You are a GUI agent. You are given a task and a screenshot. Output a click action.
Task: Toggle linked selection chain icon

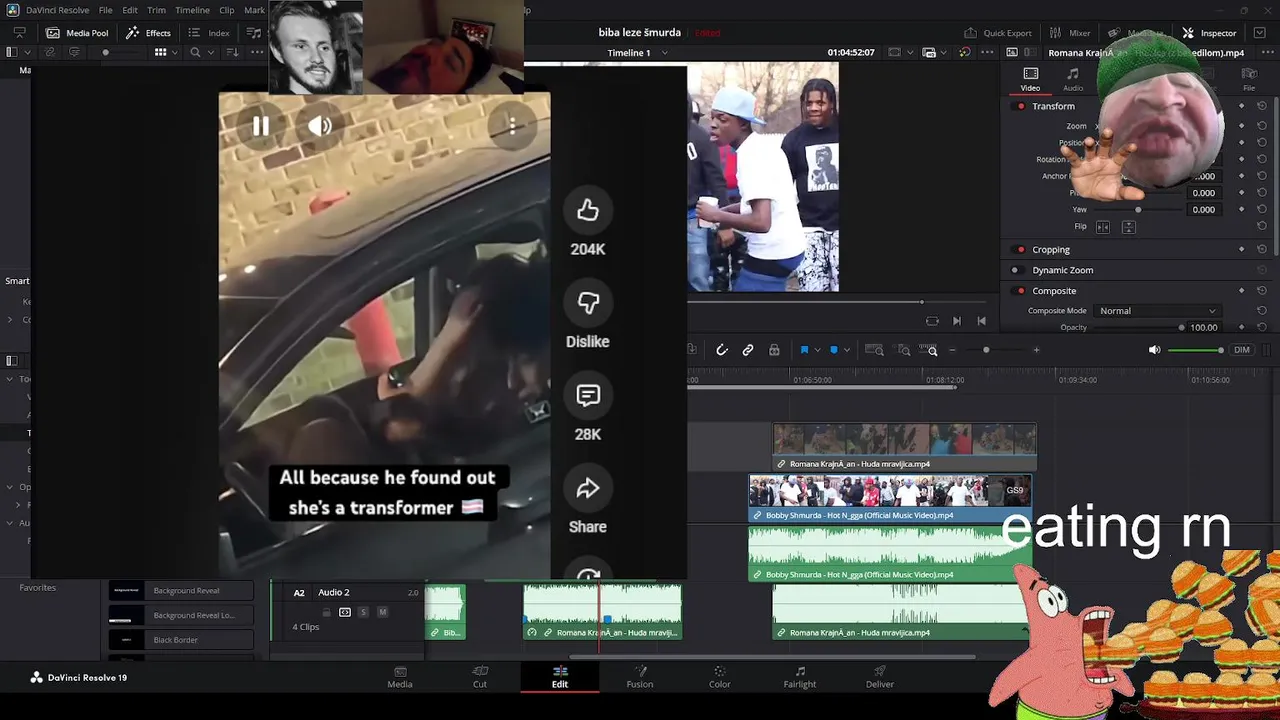point(748,350)
